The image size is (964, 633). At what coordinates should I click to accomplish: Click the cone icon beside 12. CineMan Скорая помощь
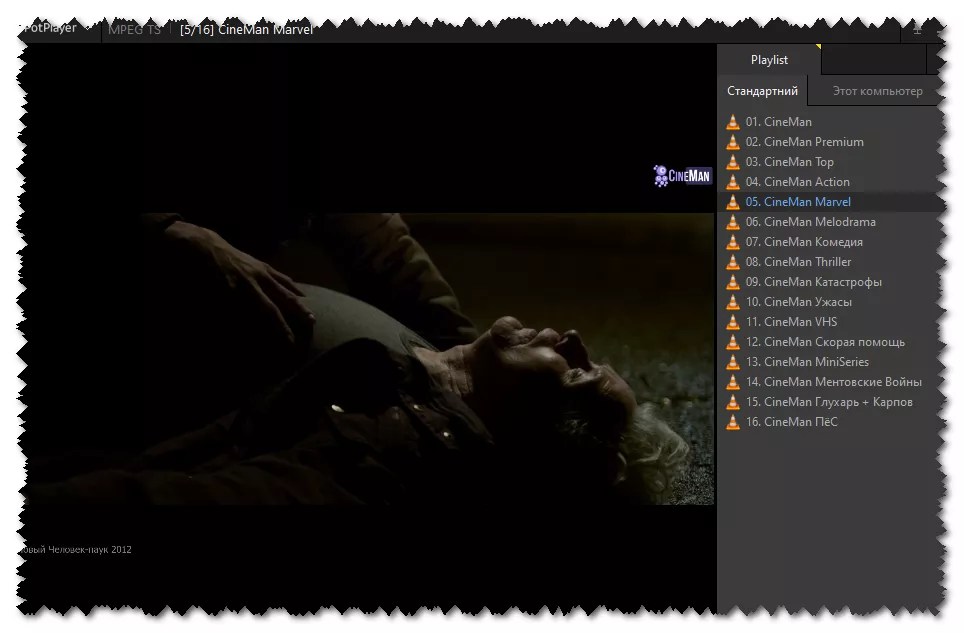[732, 342]
